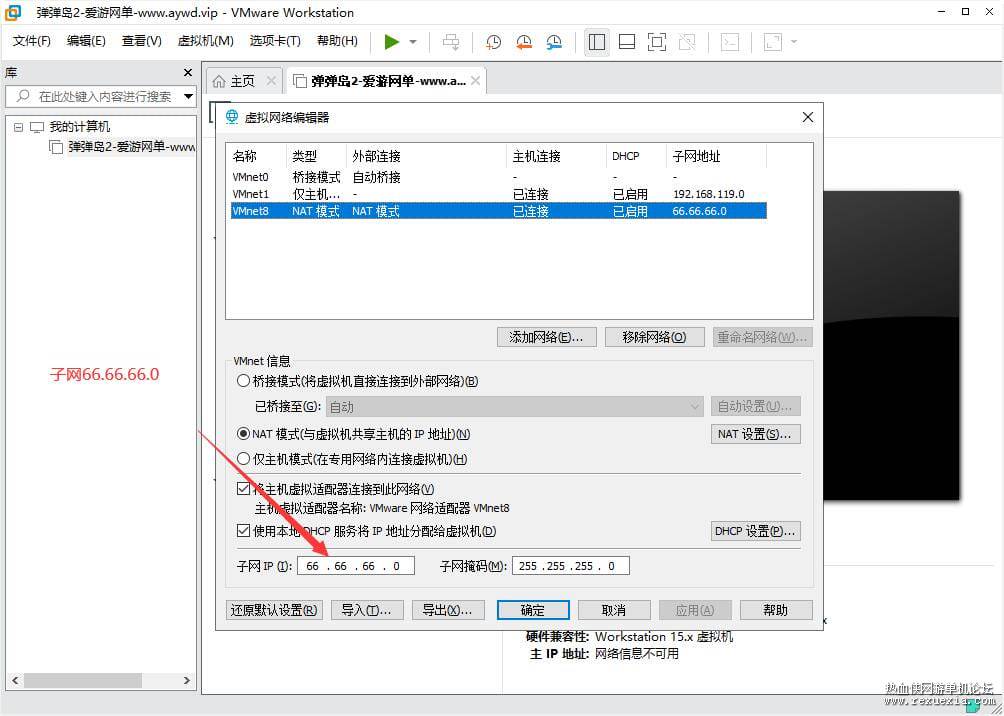The height and width of the screenshot is (716, 1004).
Task: Click the stretch guest display icon
Action: [773, 42]
